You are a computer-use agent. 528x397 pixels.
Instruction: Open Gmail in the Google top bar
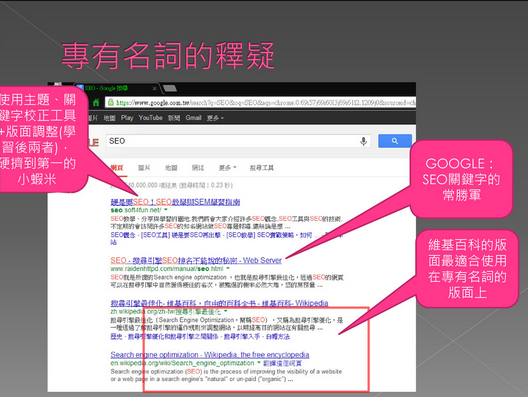(193, 118)
